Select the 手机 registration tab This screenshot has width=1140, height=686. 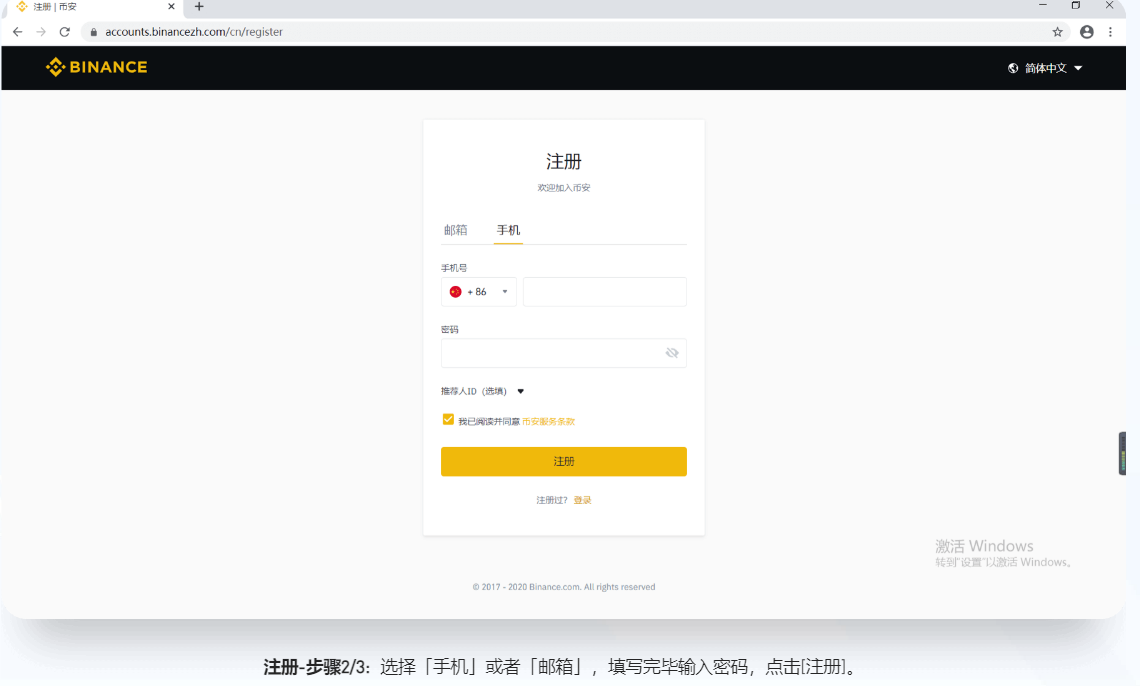coord(508,230)
